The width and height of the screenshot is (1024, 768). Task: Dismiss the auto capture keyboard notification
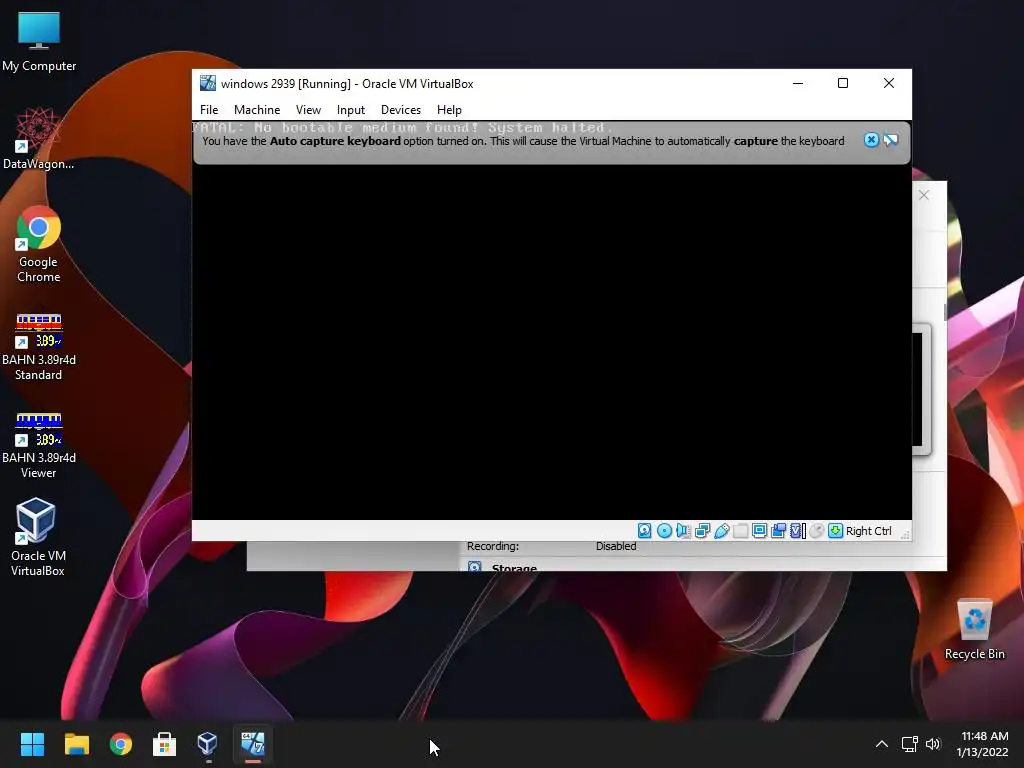tap(871, 140)
